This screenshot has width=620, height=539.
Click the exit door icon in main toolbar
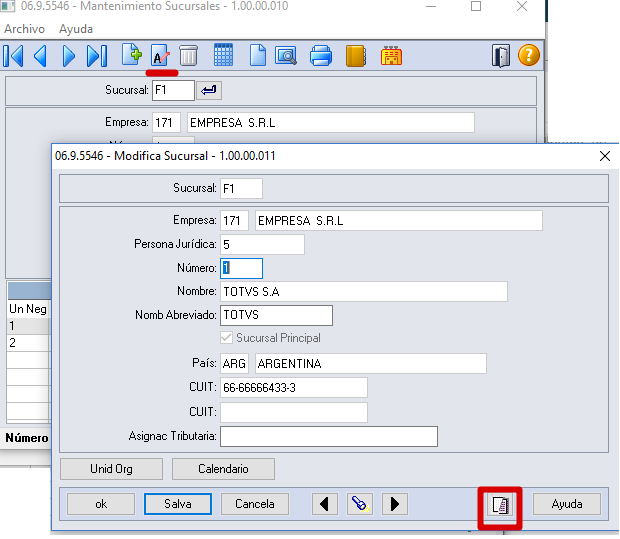501,56
